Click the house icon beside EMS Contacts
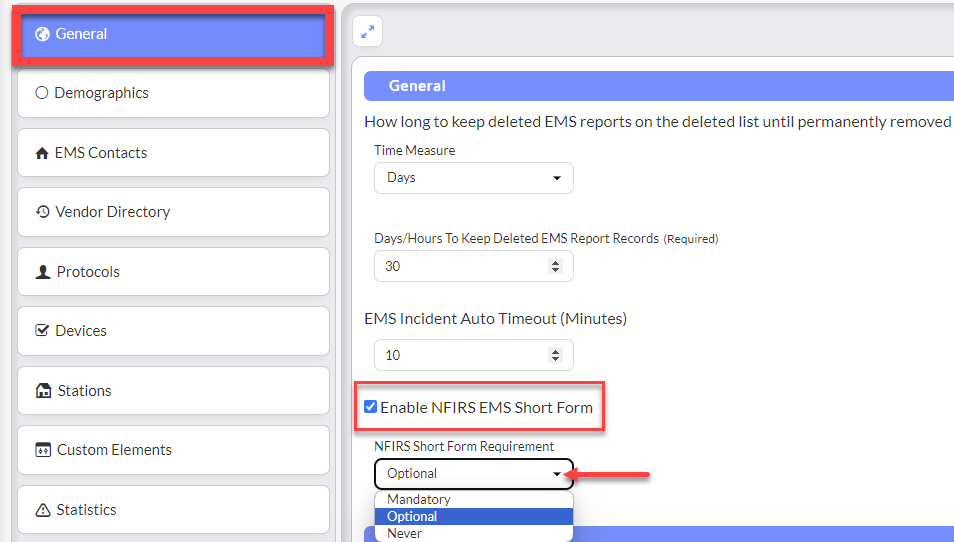Viewport: 954px width, 542px height. (x=42, y=153)
